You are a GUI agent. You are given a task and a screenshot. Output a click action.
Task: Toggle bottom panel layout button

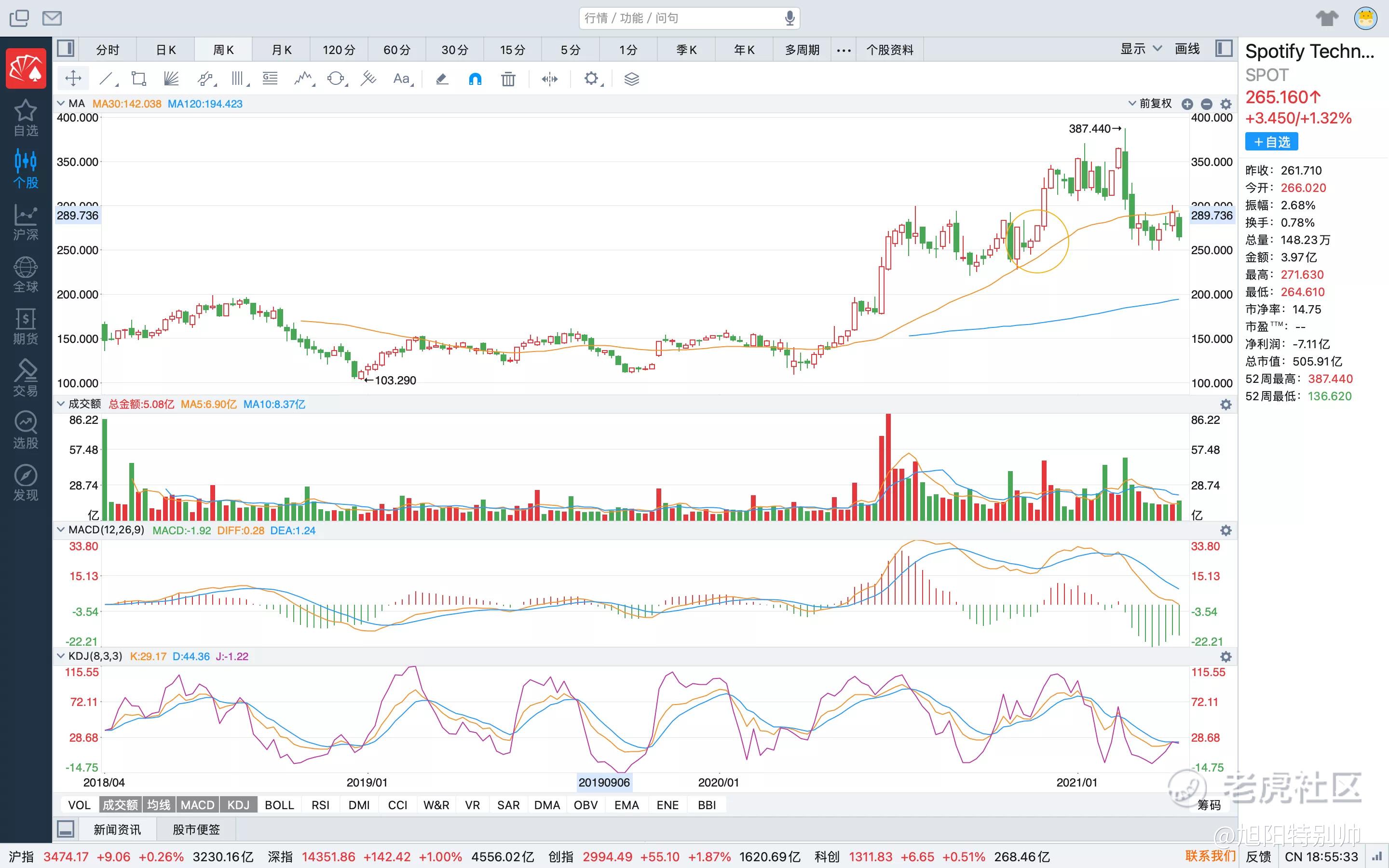click(x=66, y=829)
